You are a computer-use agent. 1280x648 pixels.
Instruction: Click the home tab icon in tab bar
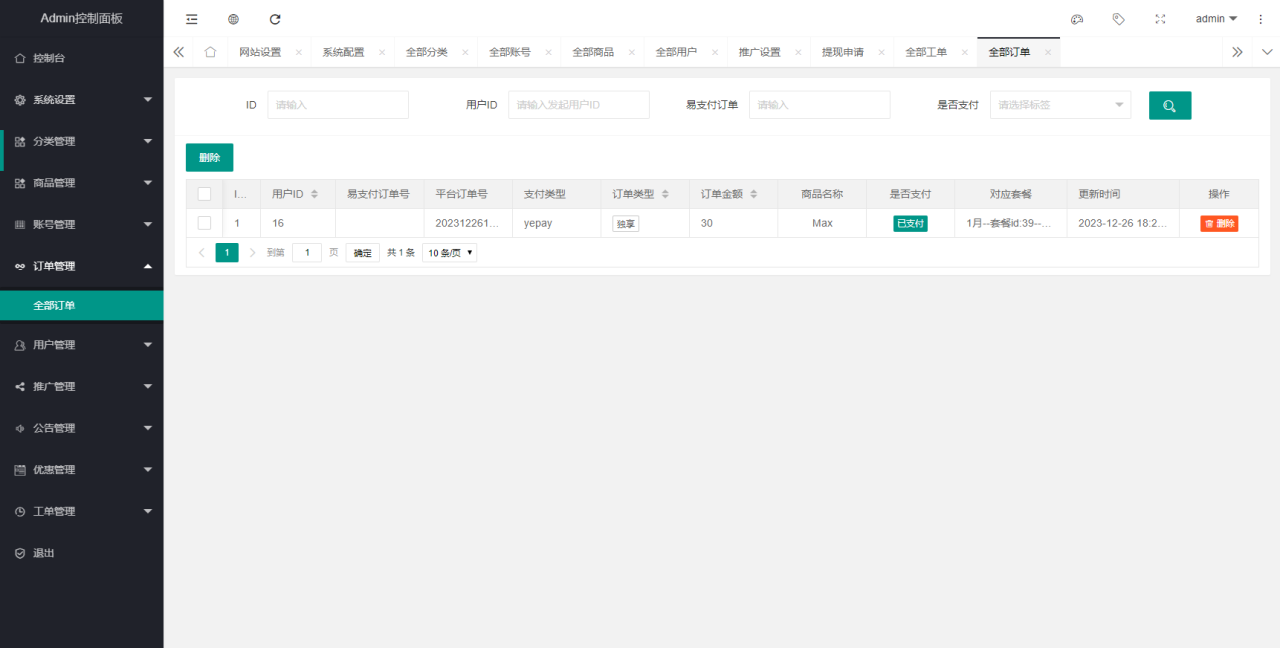tap(210, 51)
